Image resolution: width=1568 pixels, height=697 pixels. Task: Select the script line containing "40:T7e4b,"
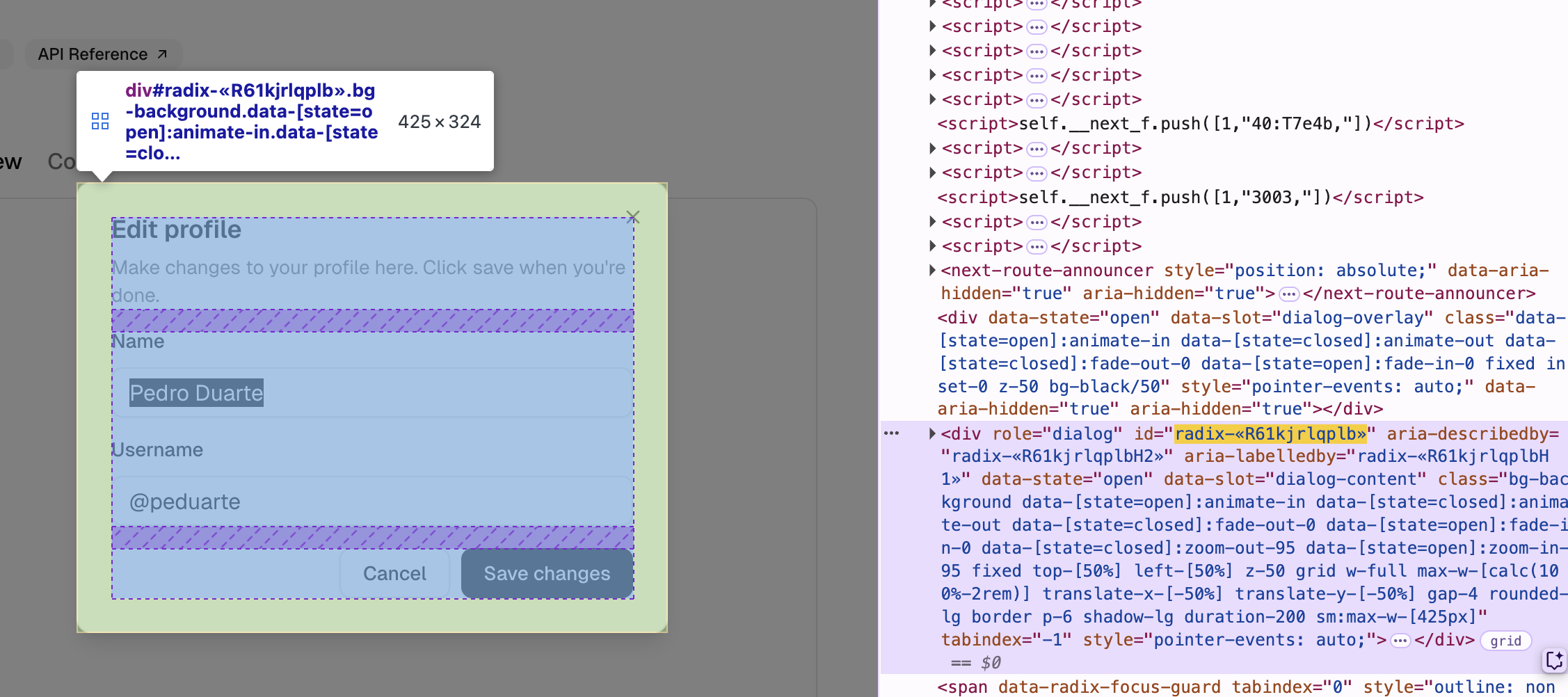[1201, 124]
